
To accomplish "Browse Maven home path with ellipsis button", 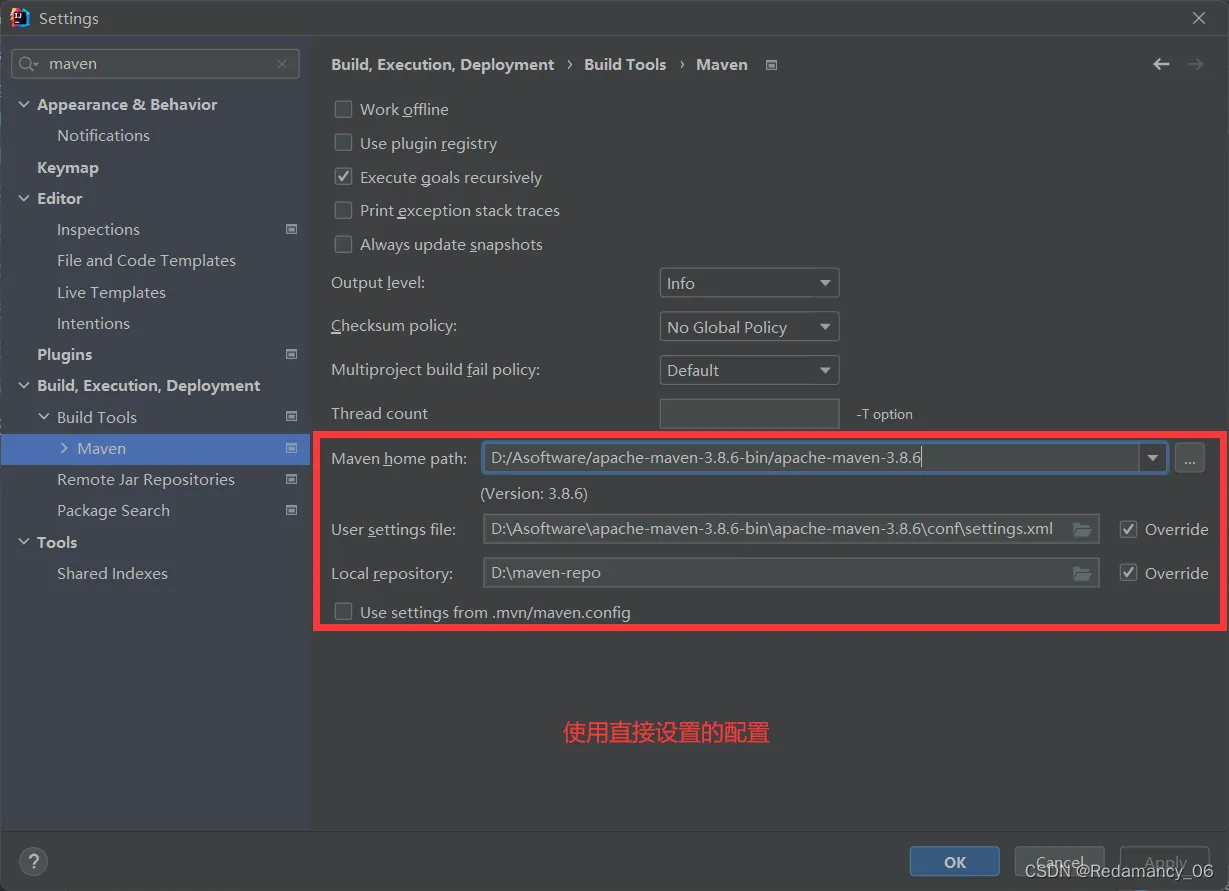I will (x=1189, y=458).
